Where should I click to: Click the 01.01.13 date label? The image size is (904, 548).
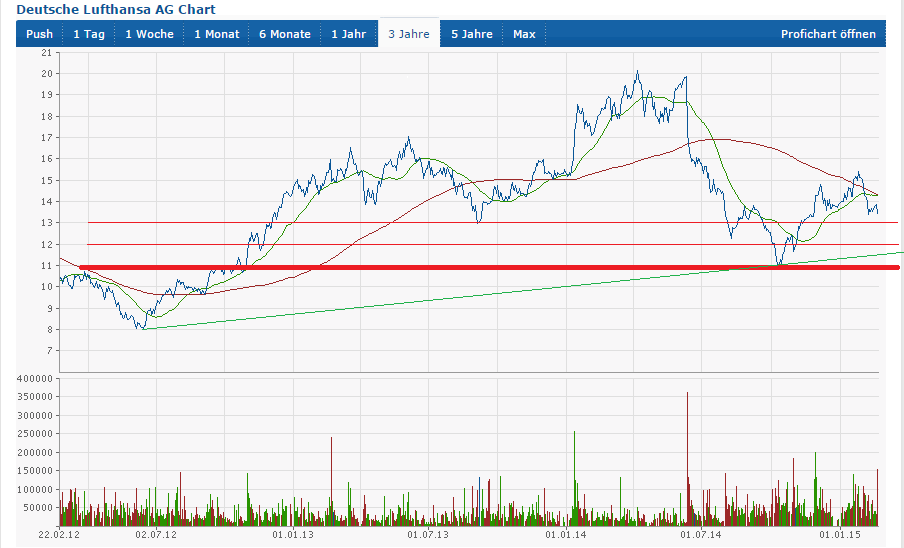293,534
